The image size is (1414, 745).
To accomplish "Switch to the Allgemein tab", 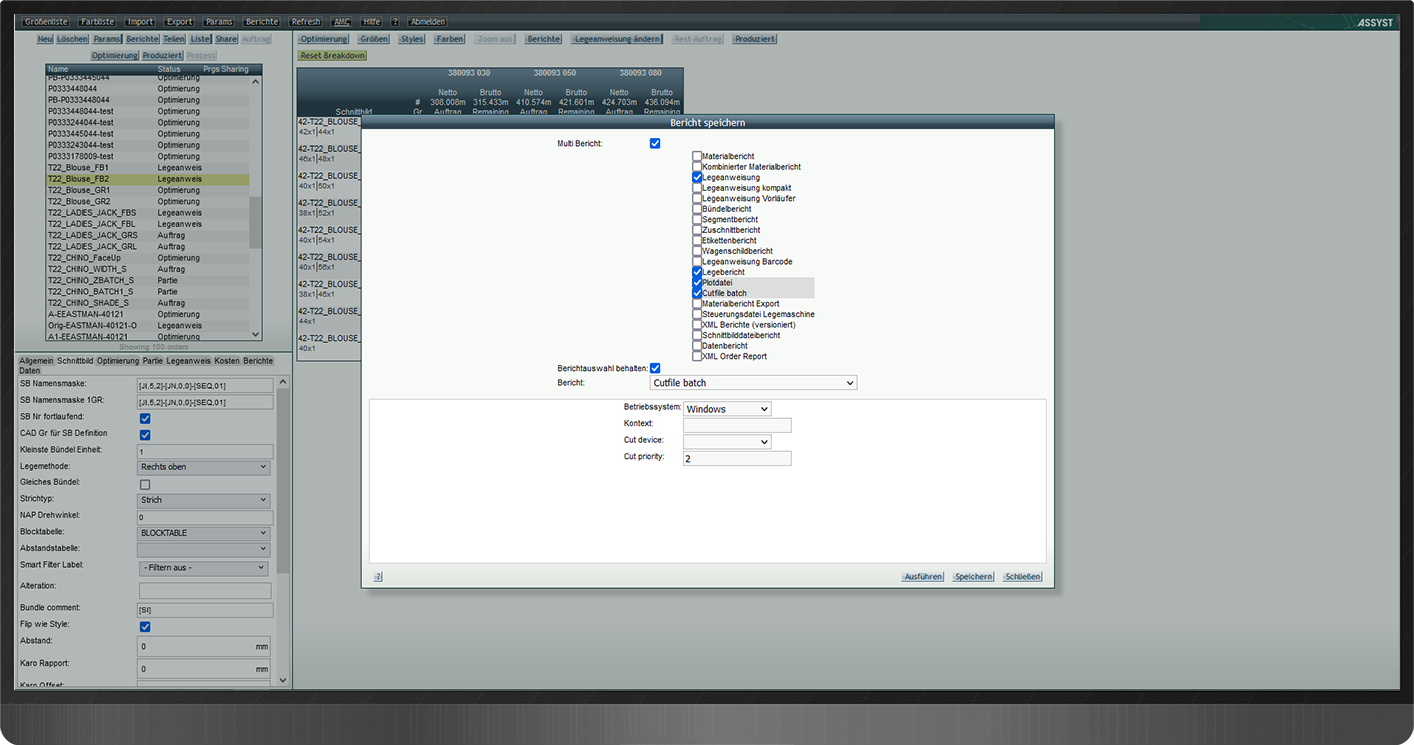I will 36,360.
